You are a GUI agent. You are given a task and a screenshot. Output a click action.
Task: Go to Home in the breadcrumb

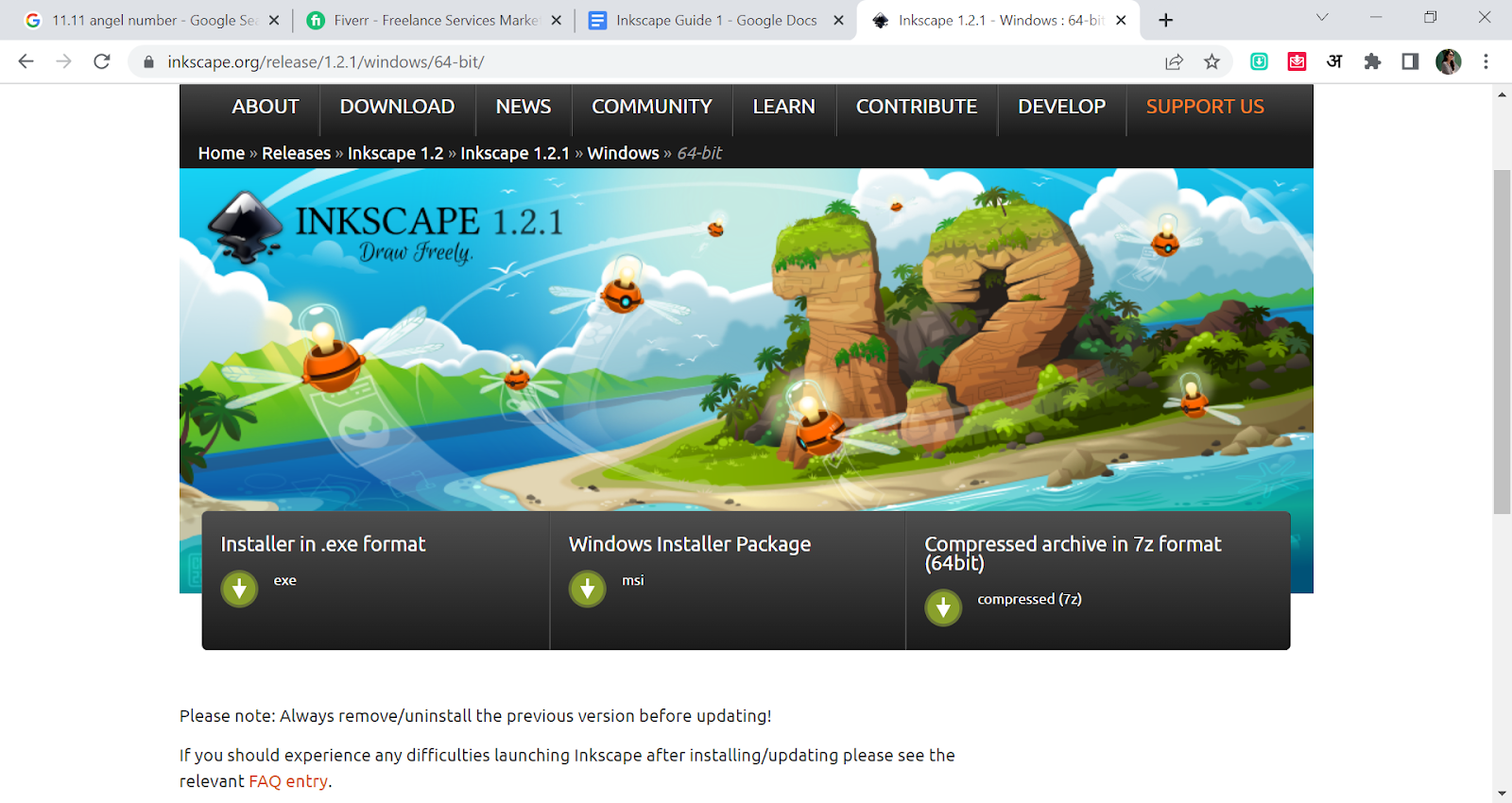[221, 153]
